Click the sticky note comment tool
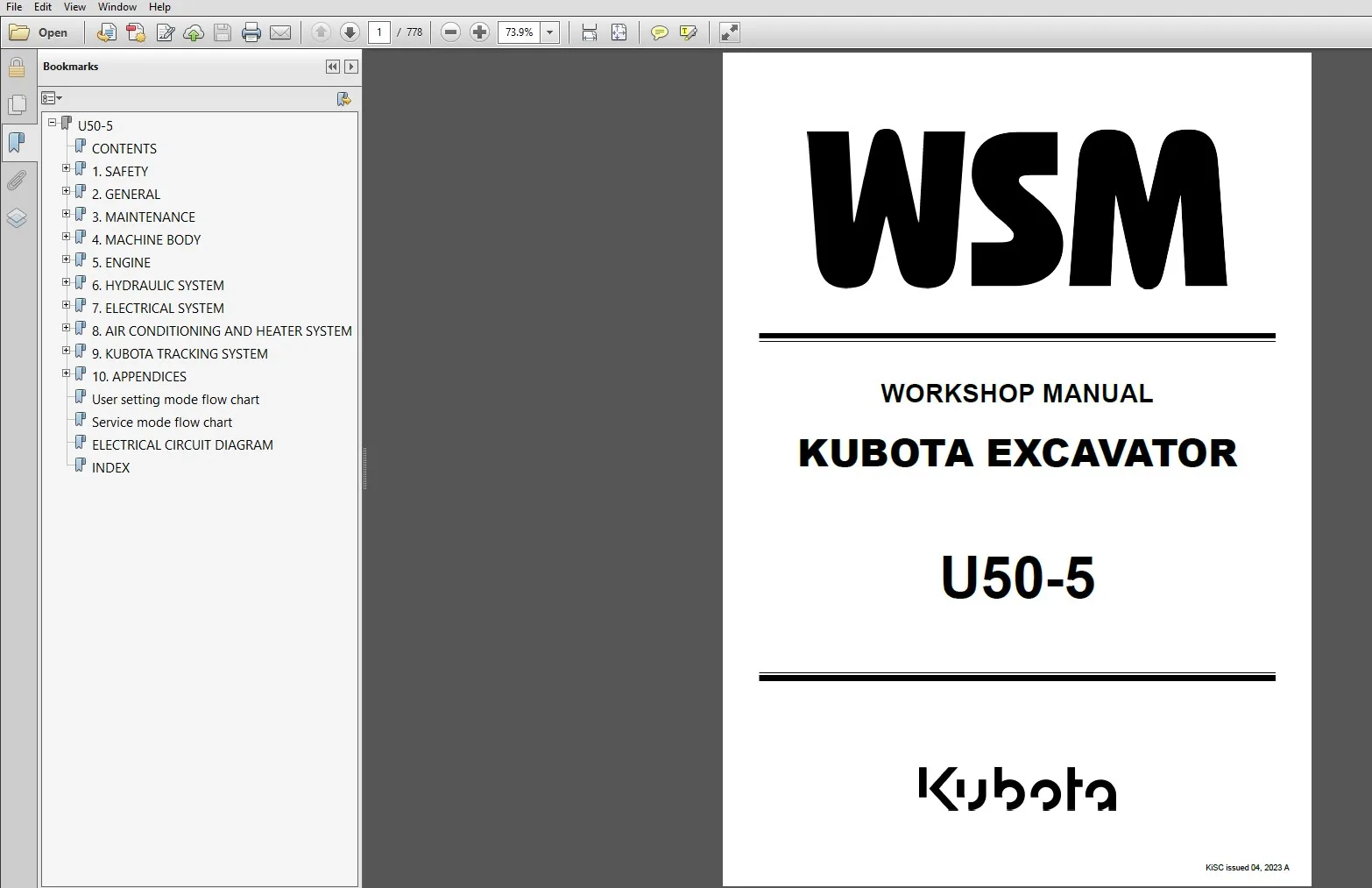 click(x=660, y=32)
